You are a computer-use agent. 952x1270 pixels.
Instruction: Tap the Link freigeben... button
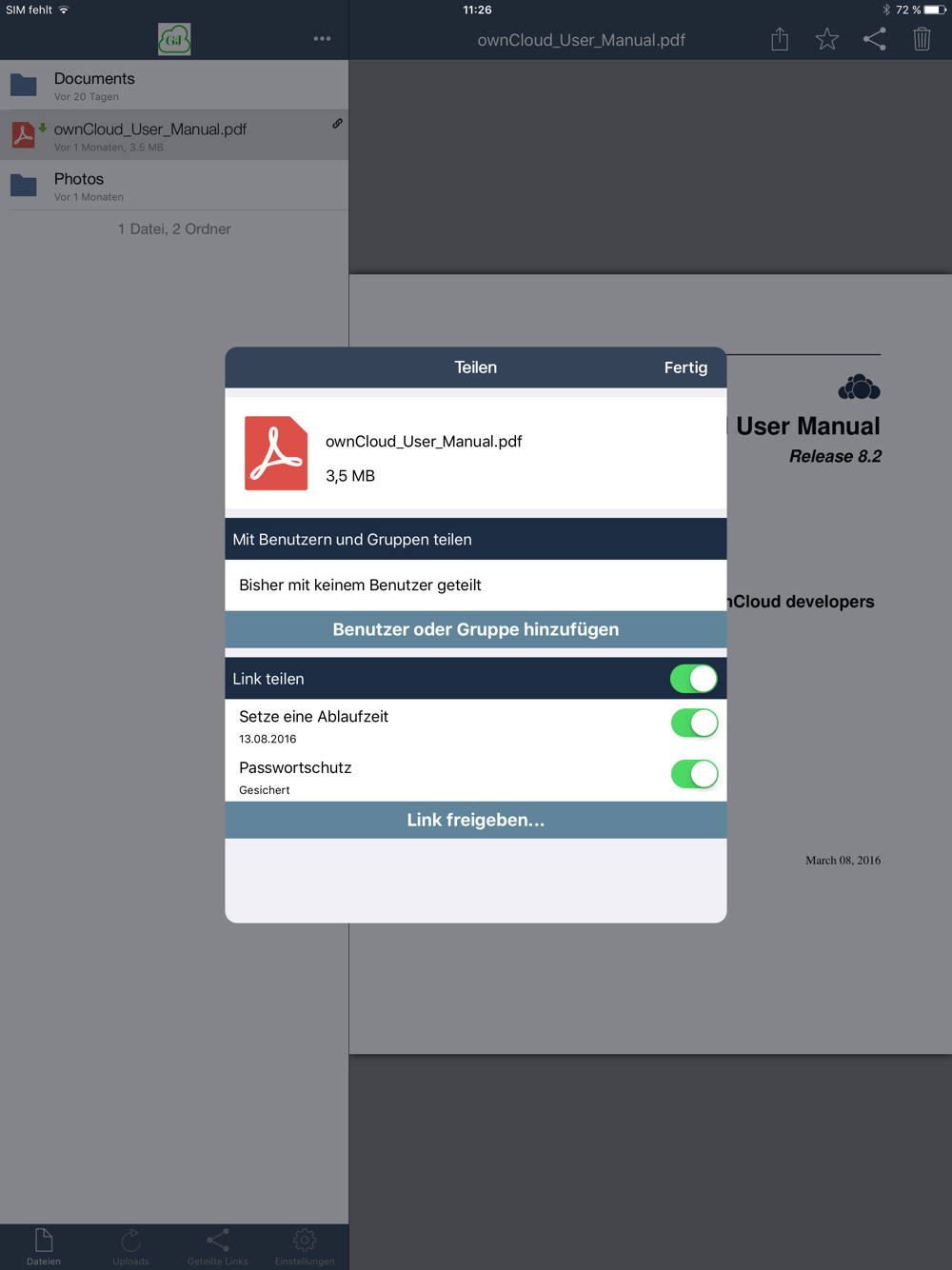coord(476,820)
